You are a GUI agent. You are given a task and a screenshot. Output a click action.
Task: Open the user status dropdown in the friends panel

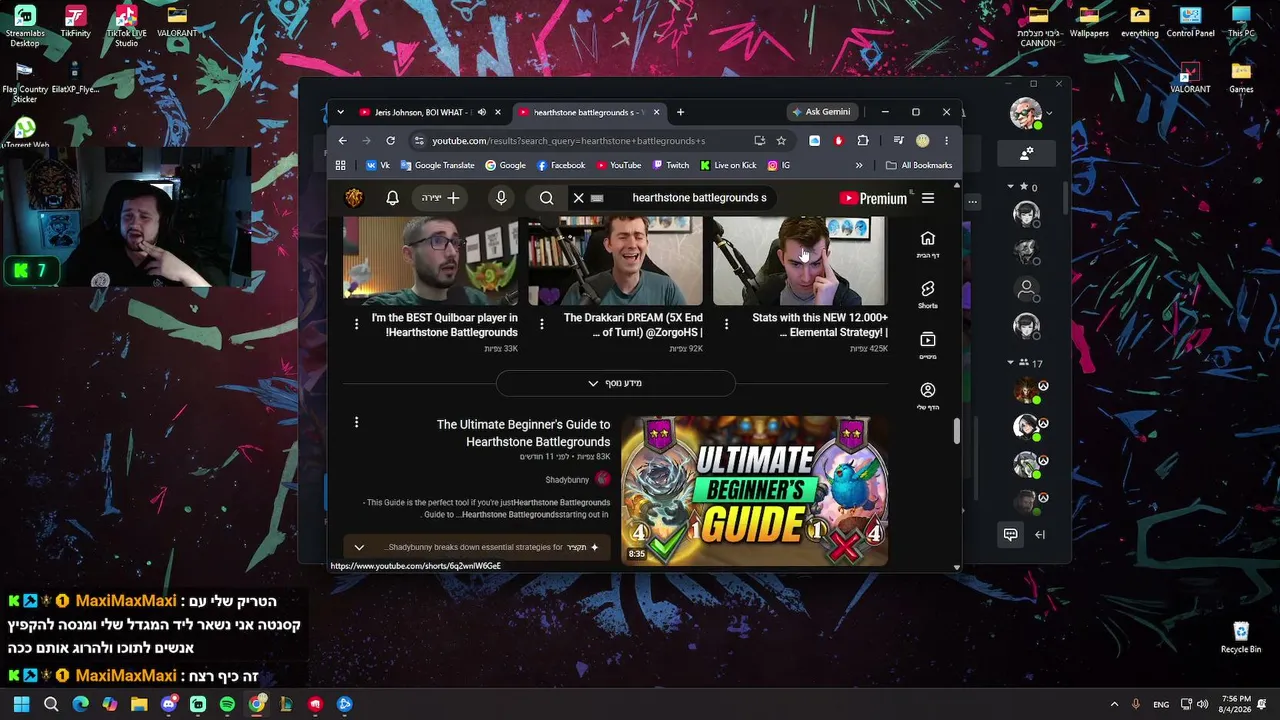tap(1049, 113)
